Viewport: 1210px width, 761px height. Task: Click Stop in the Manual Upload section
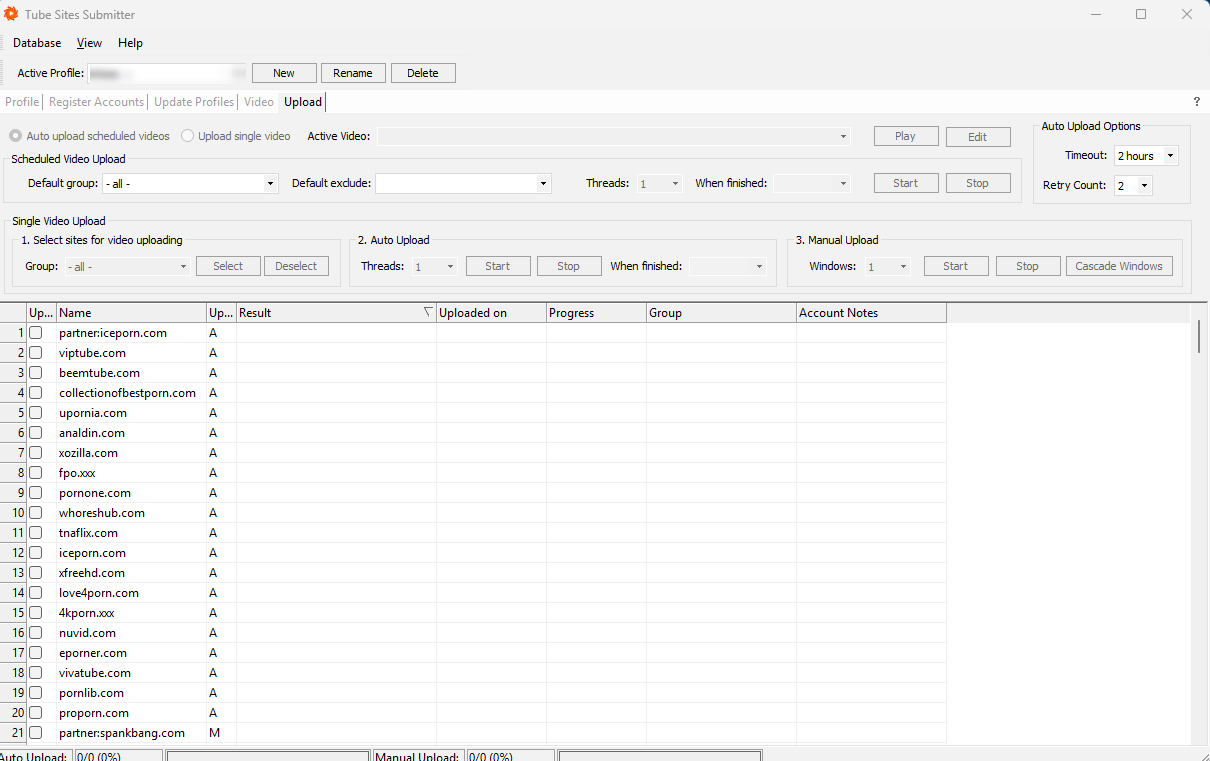pyautogui.click(x=1028, y=266)
